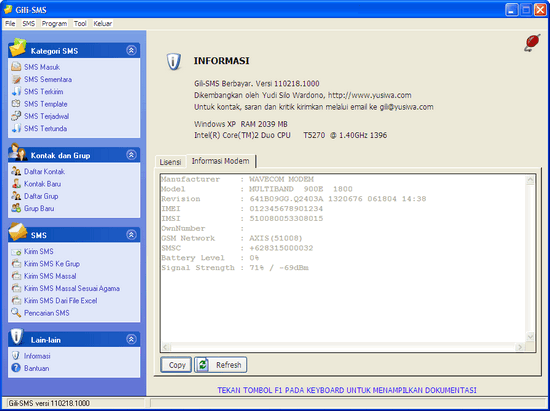Click the modem info scroll down arrow
The image size is (550, 411).
pyautogui.click(x=530, y=337)
